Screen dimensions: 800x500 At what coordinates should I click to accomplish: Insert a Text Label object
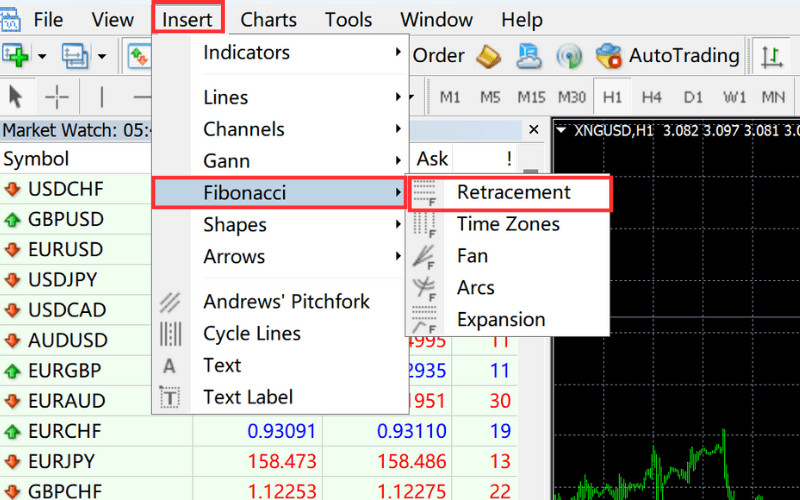click(x=248, y=397)
